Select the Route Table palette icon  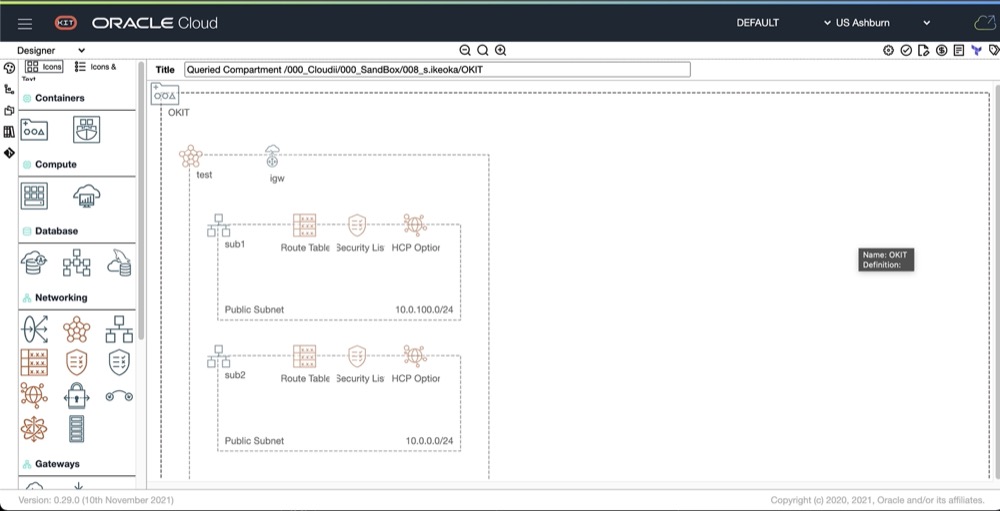point(34,362)
